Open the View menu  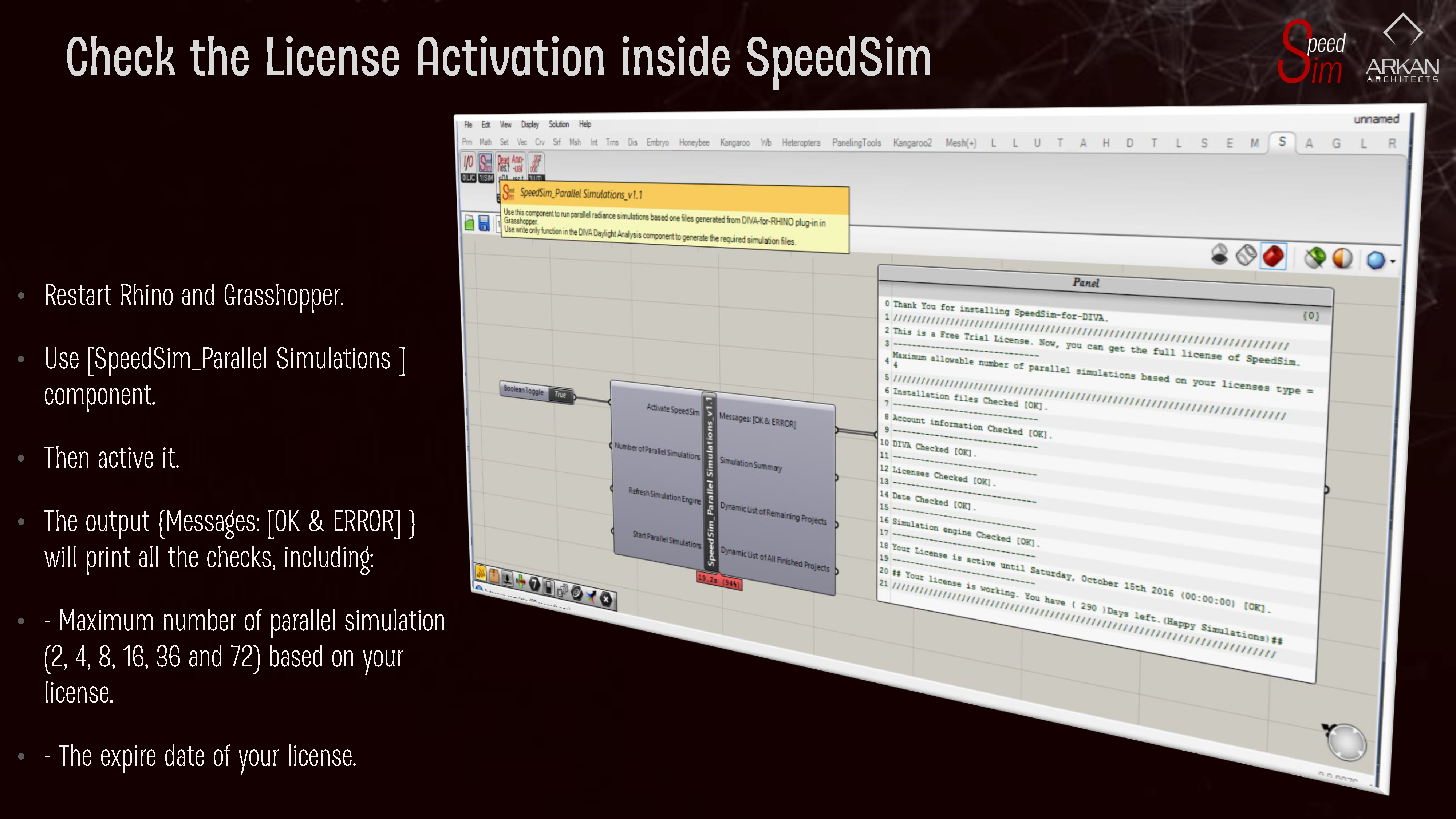505,124
